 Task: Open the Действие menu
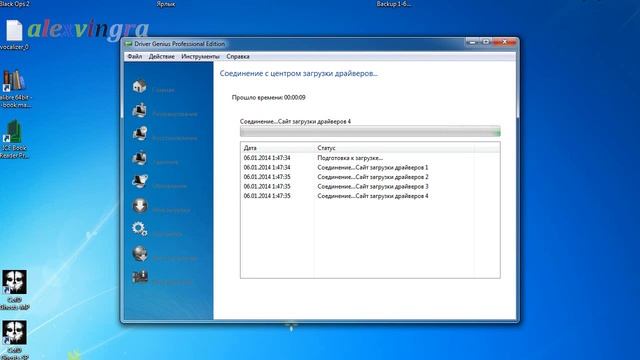162,56
